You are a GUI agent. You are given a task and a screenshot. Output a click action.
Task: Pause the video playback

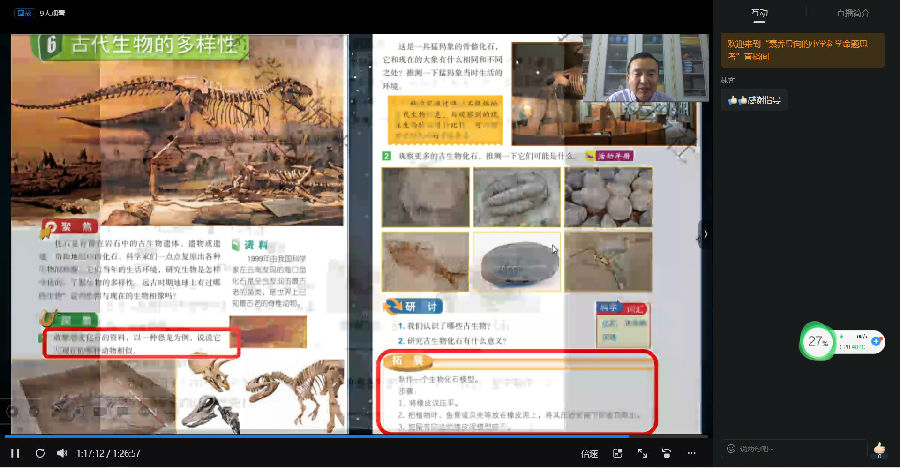[15, 453]
